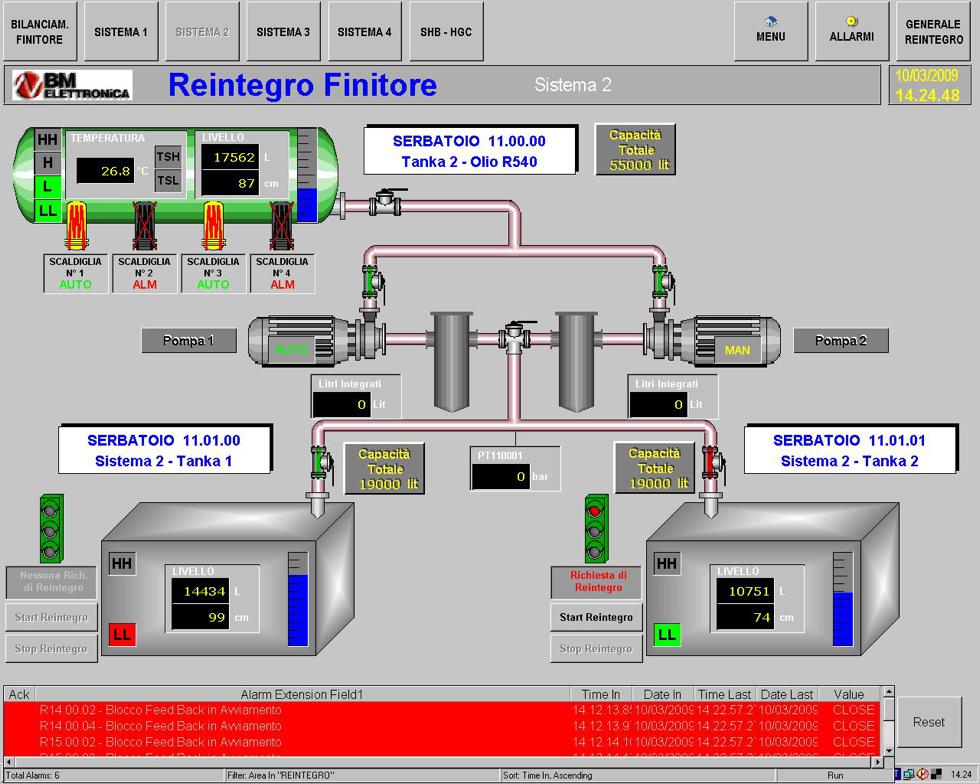Toggle the red LL level indicator on Tanka 1

pos(122,634)
